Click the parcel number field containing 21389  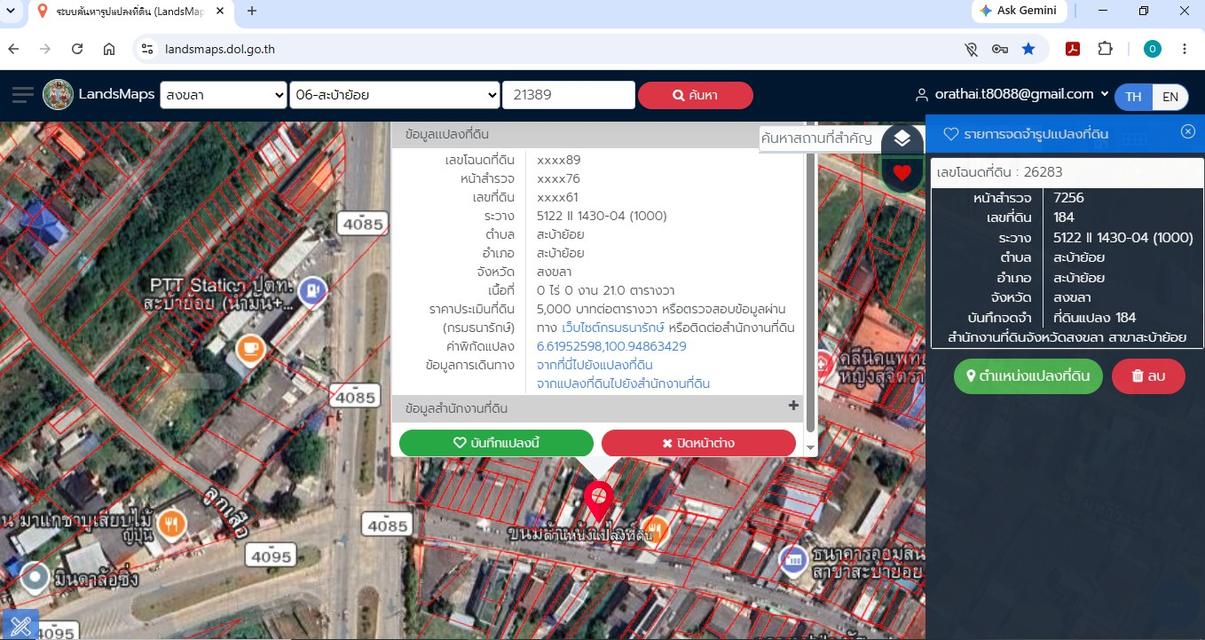click(568, 95)
